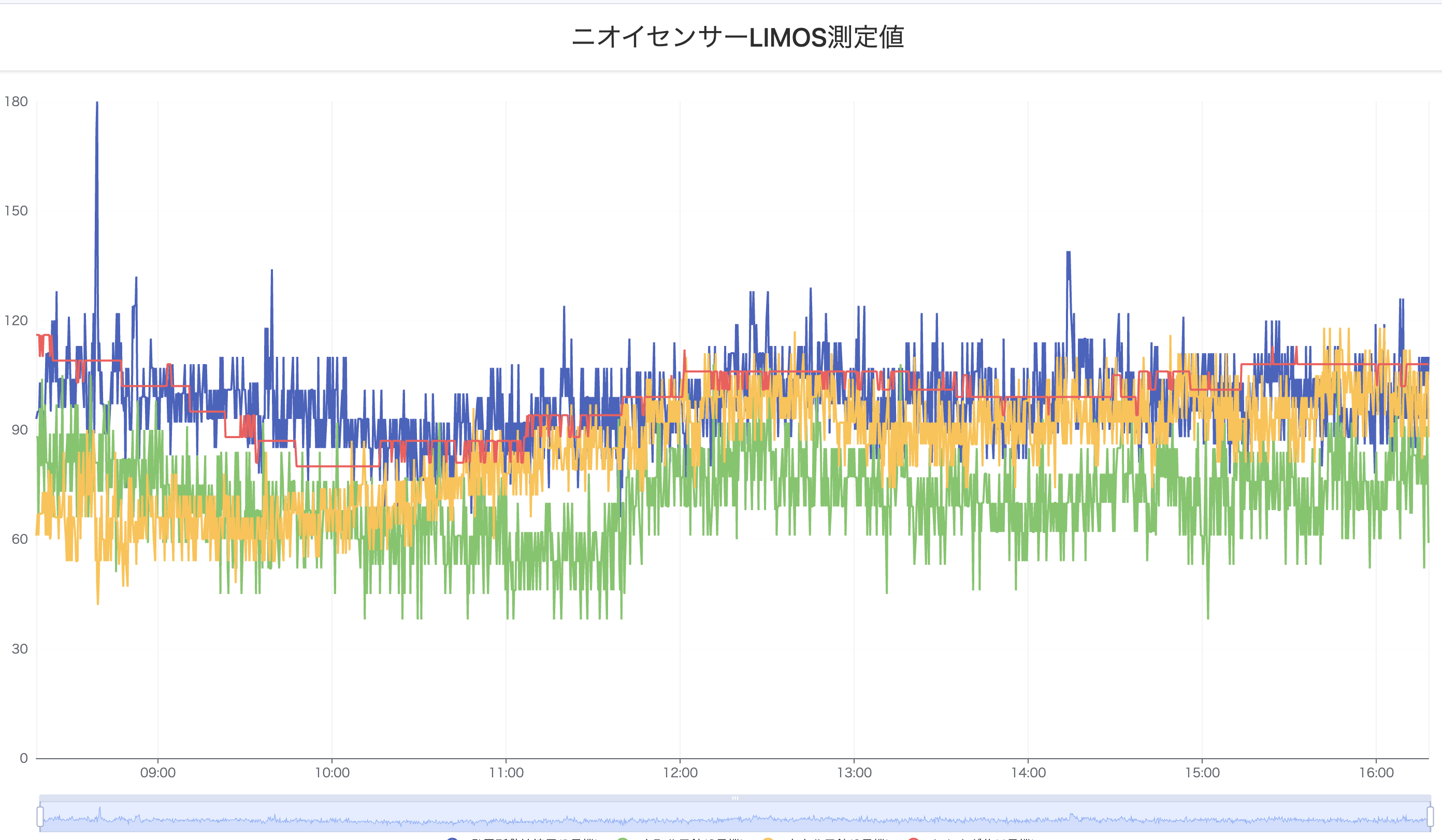Image resolution: width=1442 pixels, height=840 pixels.
Task: Click the 14:00 x-axis label
Action: pyautogui.click(x=1028, y=773)
